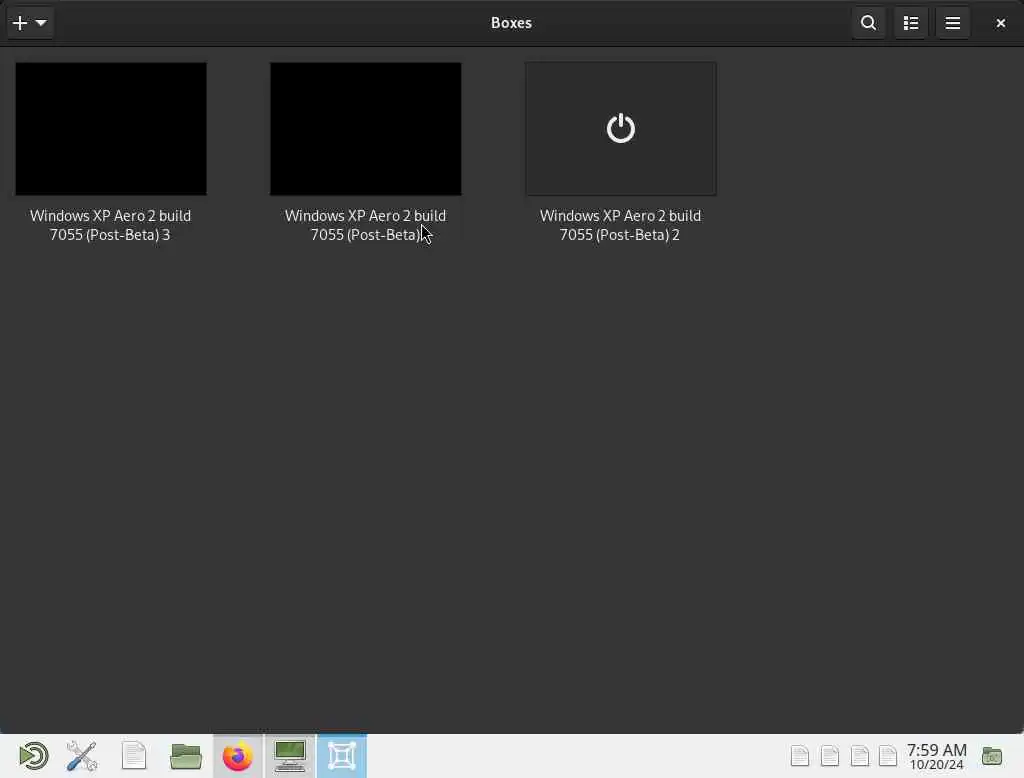The width and height of the screenshot is (1024, 778).
Task: Switch Boxes to list view
Action: (x=910, y=23)
